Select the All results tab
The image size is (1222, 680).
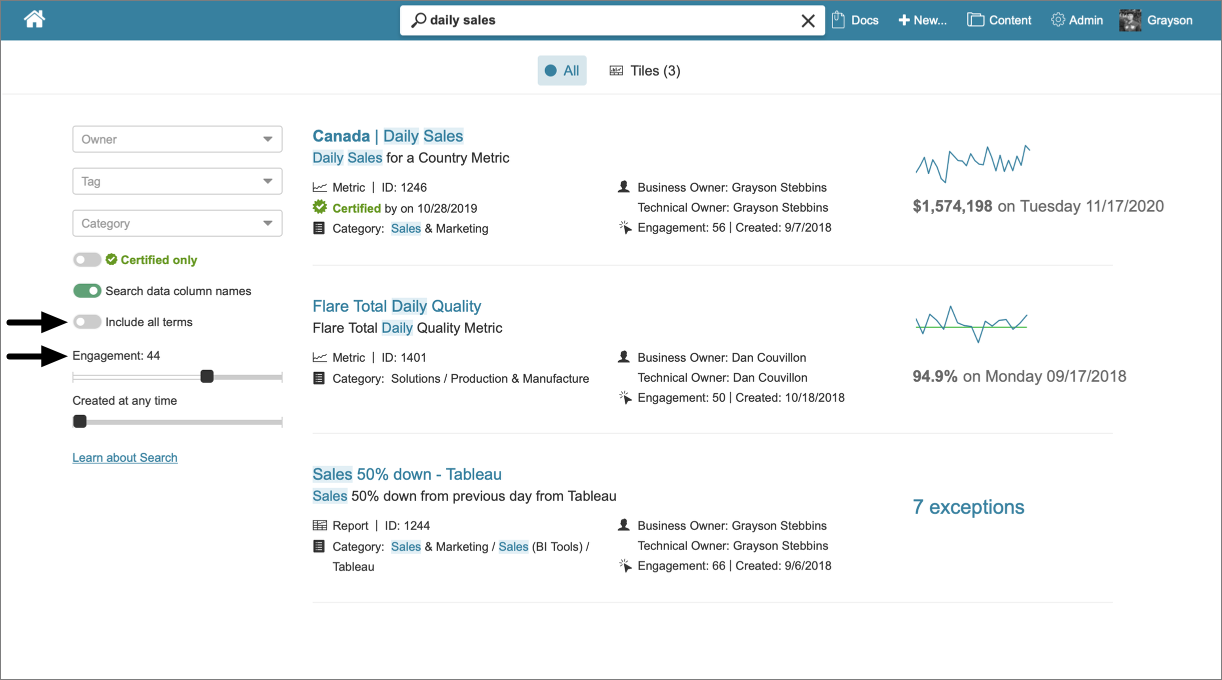click(562, 71)
